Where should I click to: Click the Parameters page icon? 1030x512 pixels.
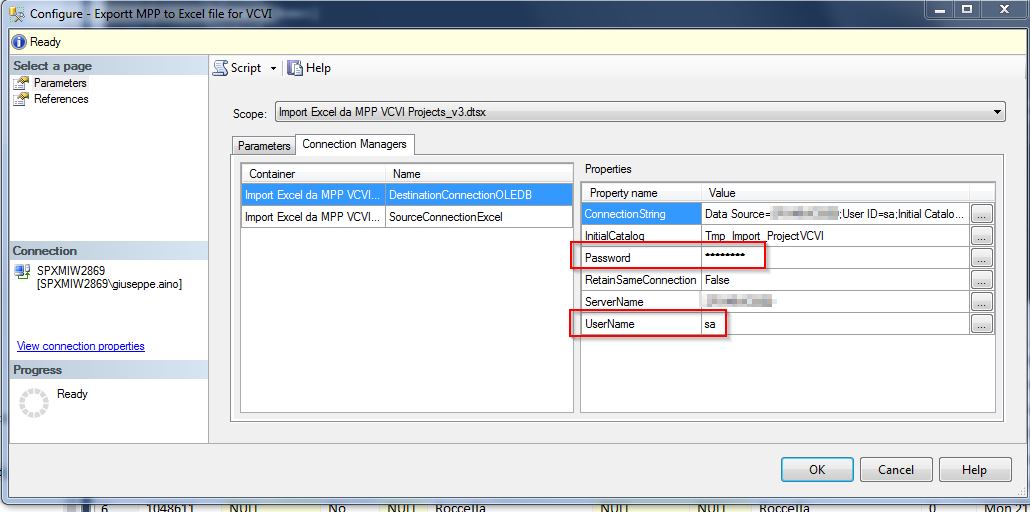(x=22, y=83)
